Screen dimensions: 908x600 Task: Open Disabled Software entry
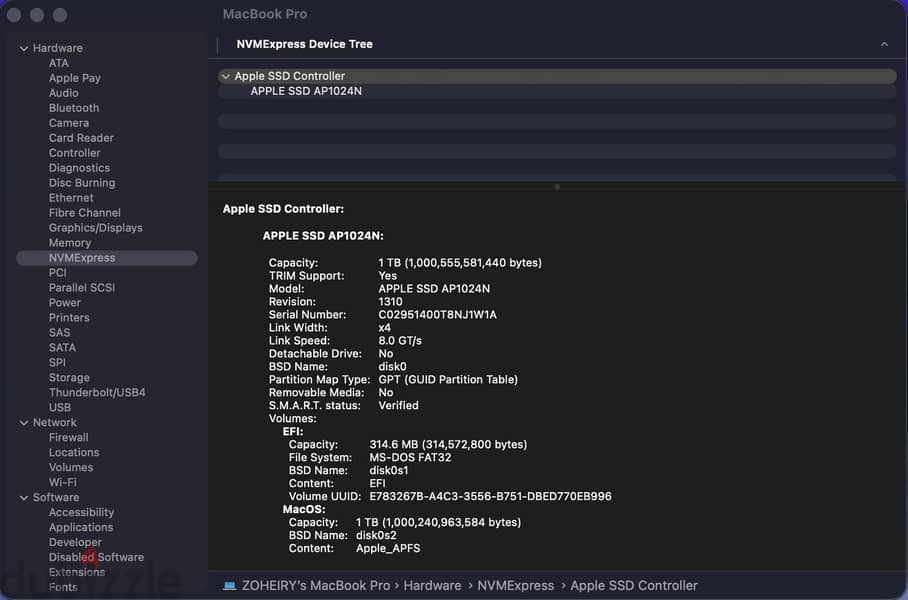pos(96,558)
